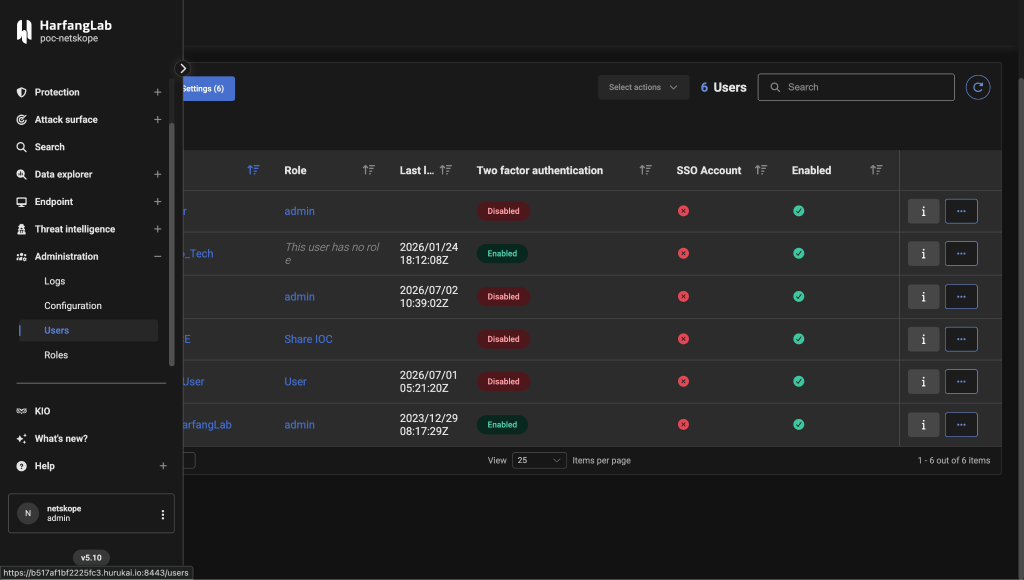Click the sidebar expand arrow icon
The image size is (1024, 580).
tap(183, 69)
